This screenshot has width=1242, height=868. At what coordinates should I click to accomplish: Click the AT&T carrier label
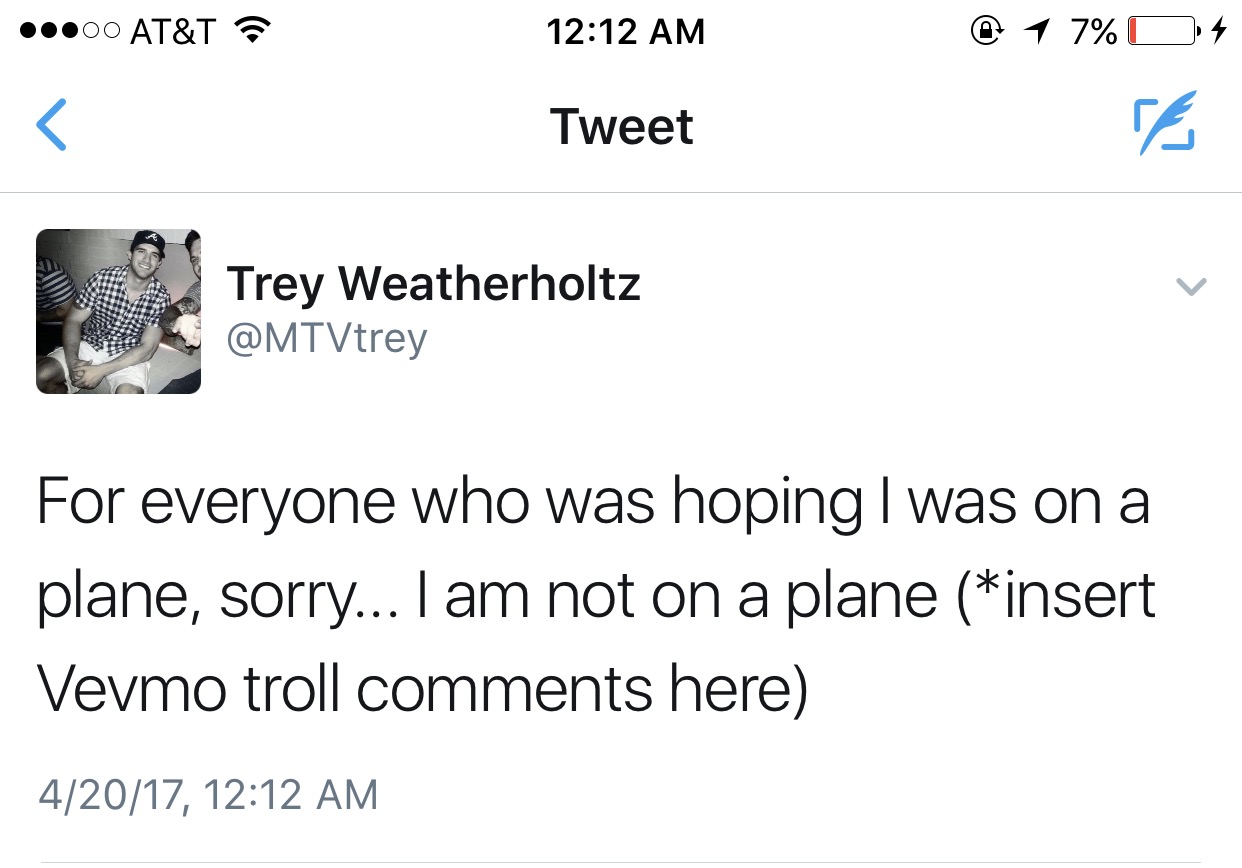pos(174,32)
